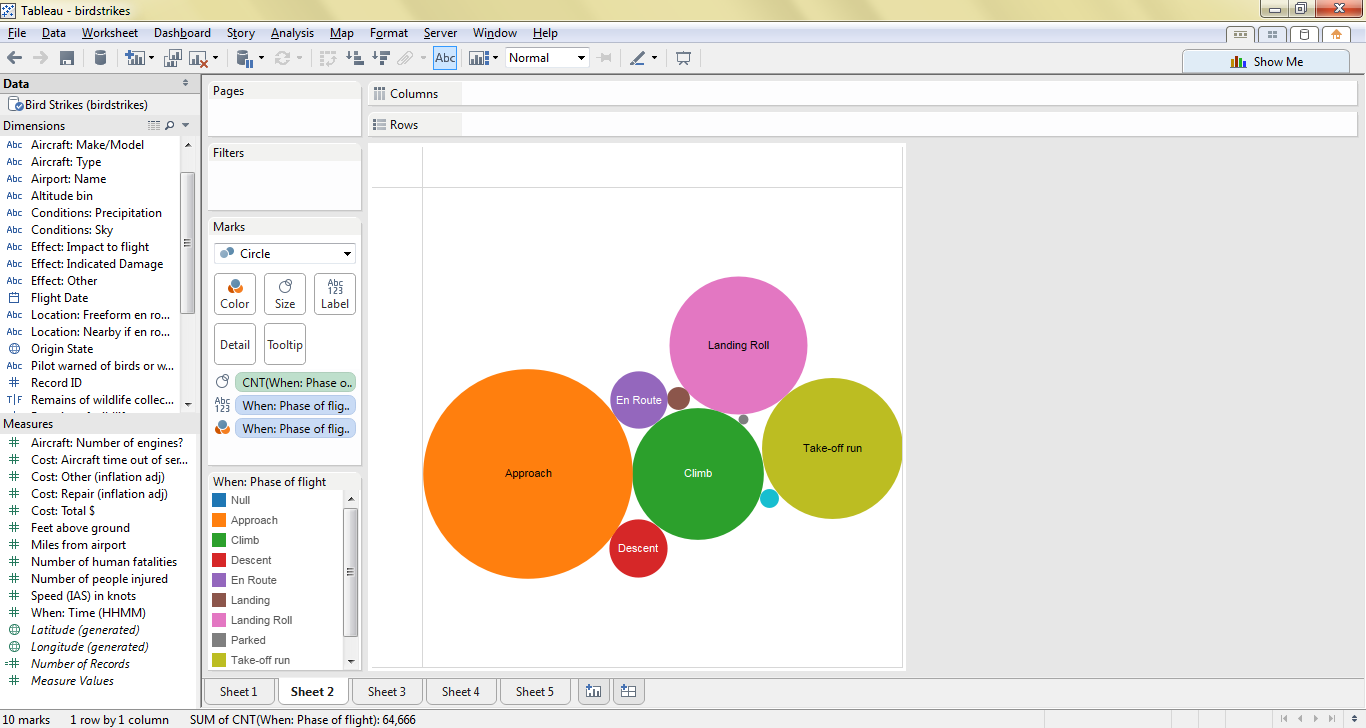The width and height of the screenshot is (1366, 728).
Task: Add new dashboard from bottom tab bar
Action: coord(628,691)
